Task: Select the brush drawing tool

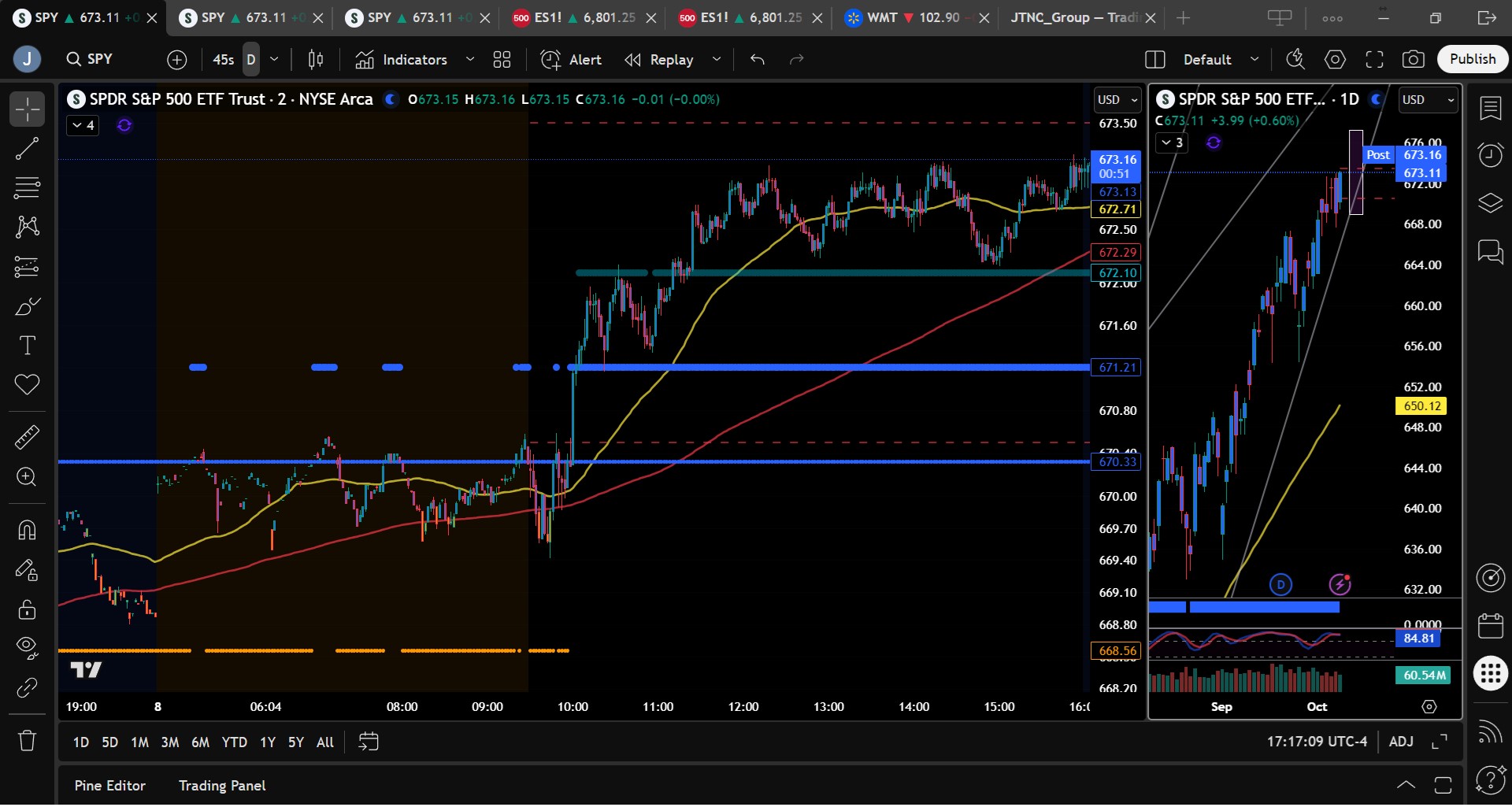Action: pos(27,306)
